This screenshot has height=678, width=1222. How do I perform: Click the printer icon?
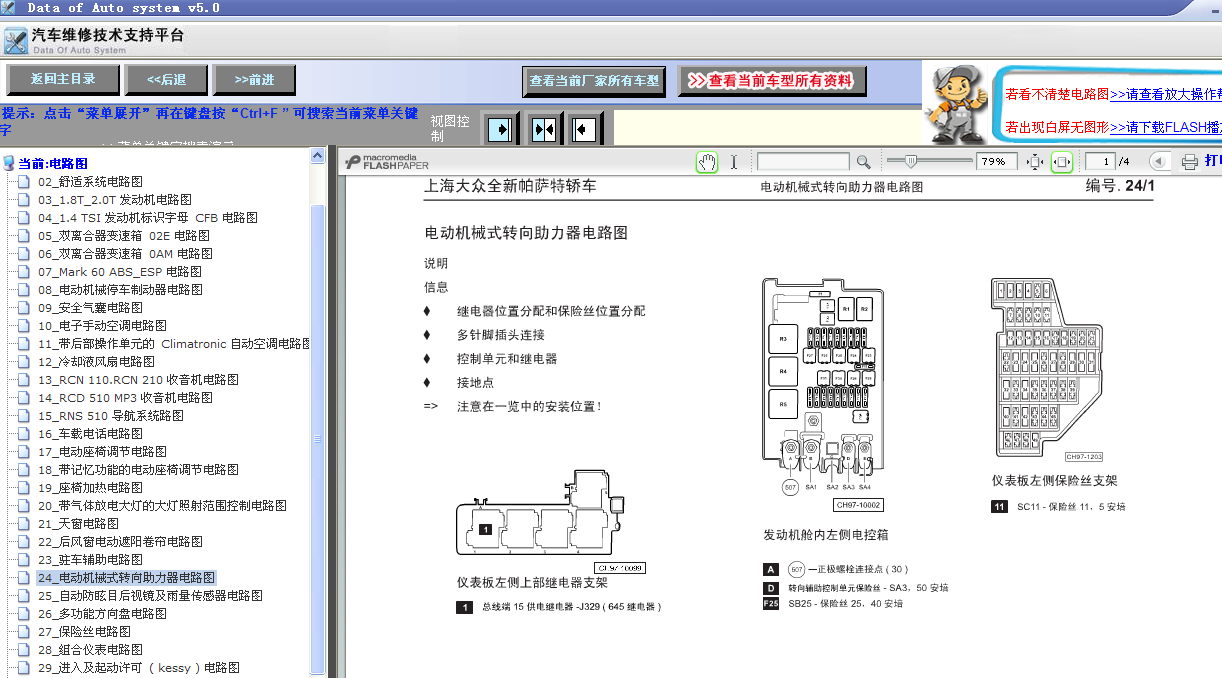[x=1189, y=162]
